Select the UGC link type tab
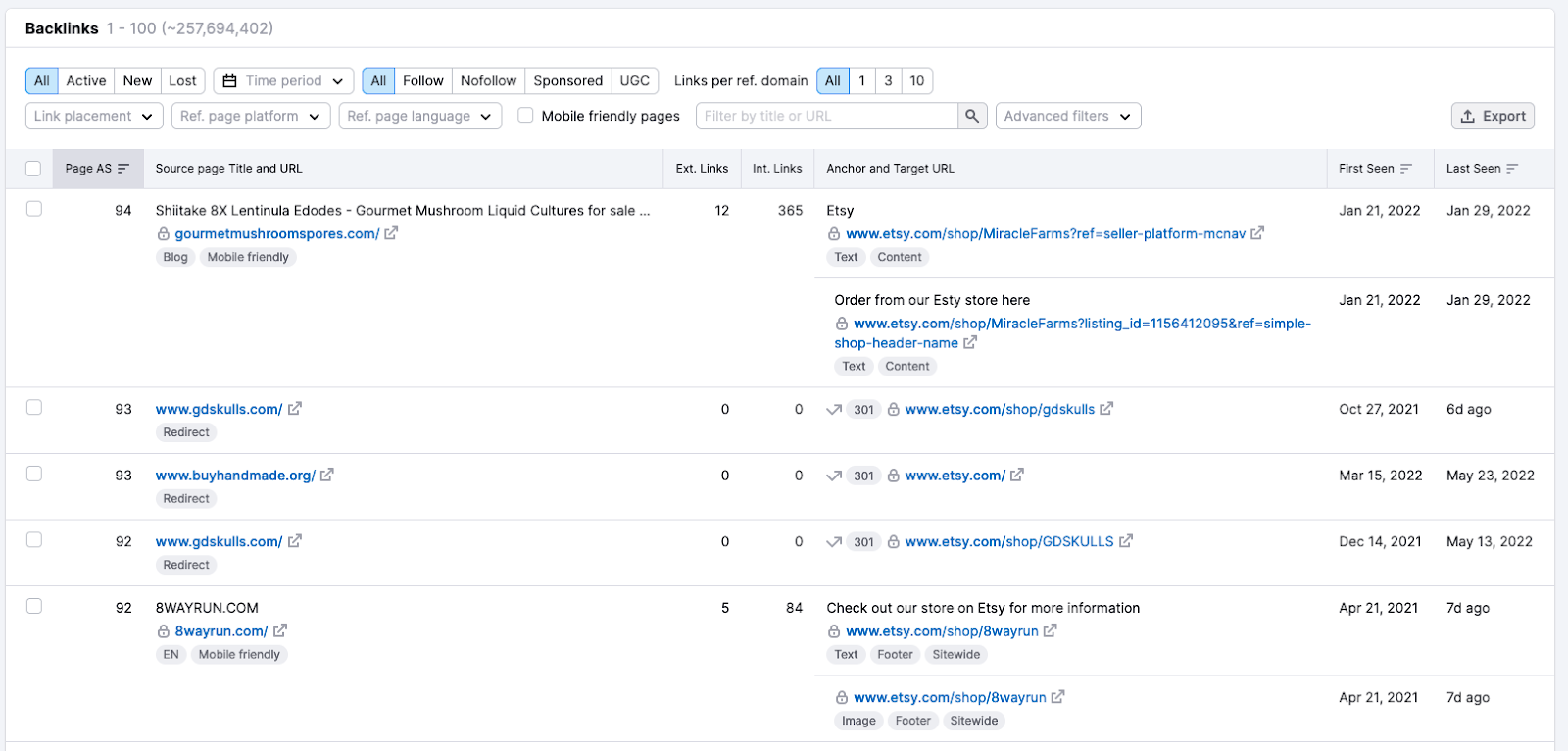The height and width of the screenshot is (751, 1568). point(635,80)
